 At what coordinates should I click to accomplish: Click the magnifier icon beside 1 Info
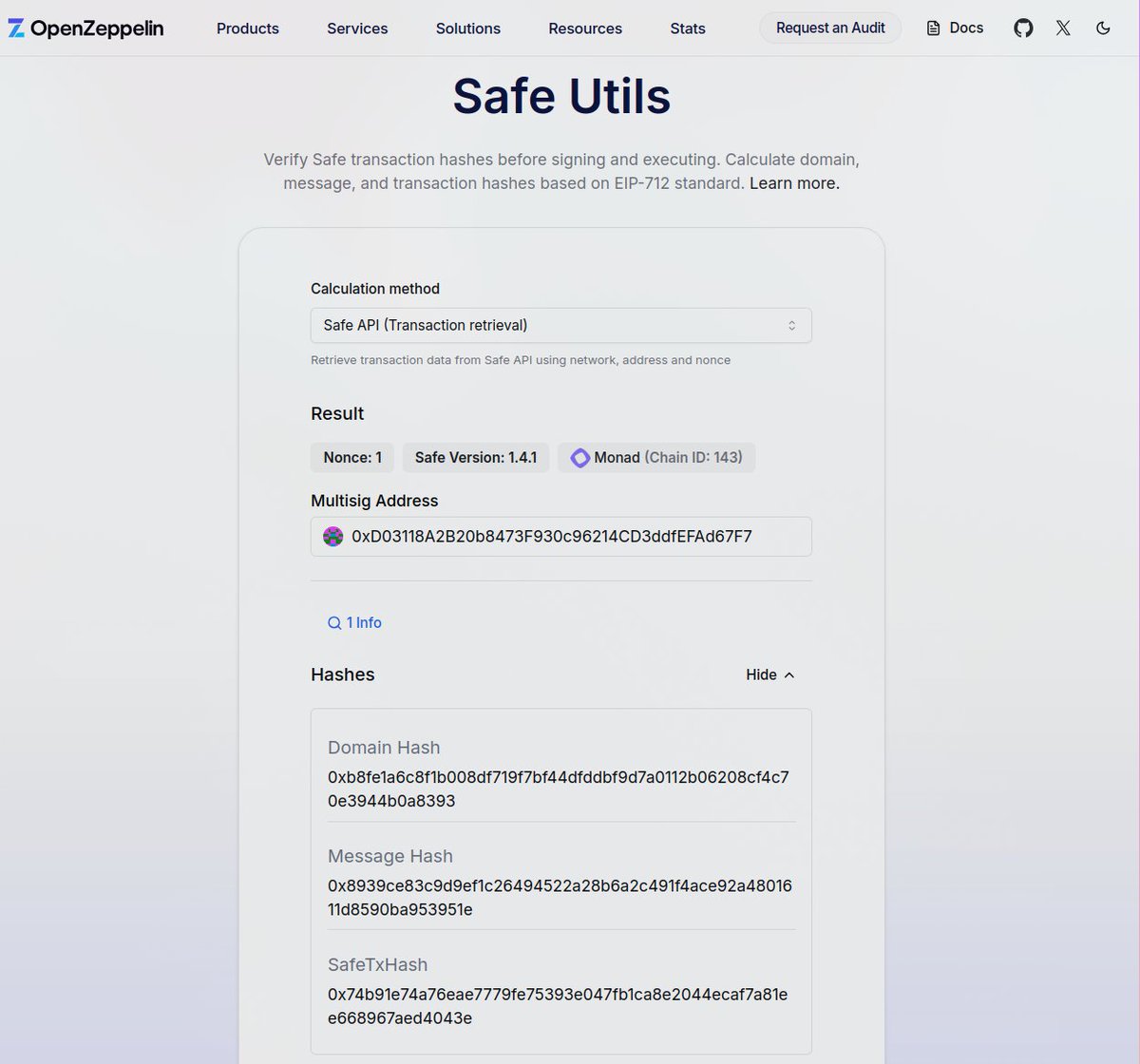coord(334,623)
